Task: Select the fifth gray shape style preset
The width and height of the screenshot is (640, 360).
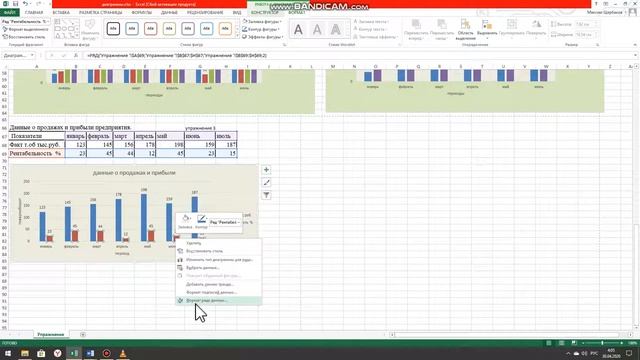Action: [x=188, y=29]
